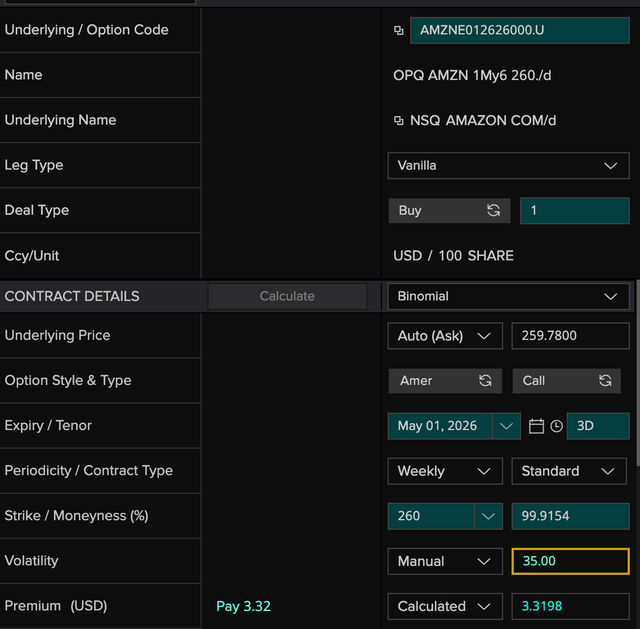Viewport: 640px width, 629px height.
Task: Click the strike field showing 260
Action: tap(431, 516)
